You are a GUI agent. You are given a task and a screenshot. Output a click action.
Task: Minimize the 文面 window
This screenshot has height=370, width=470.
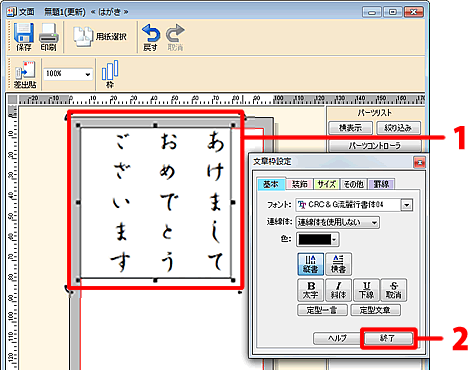(x=372, y=12)
